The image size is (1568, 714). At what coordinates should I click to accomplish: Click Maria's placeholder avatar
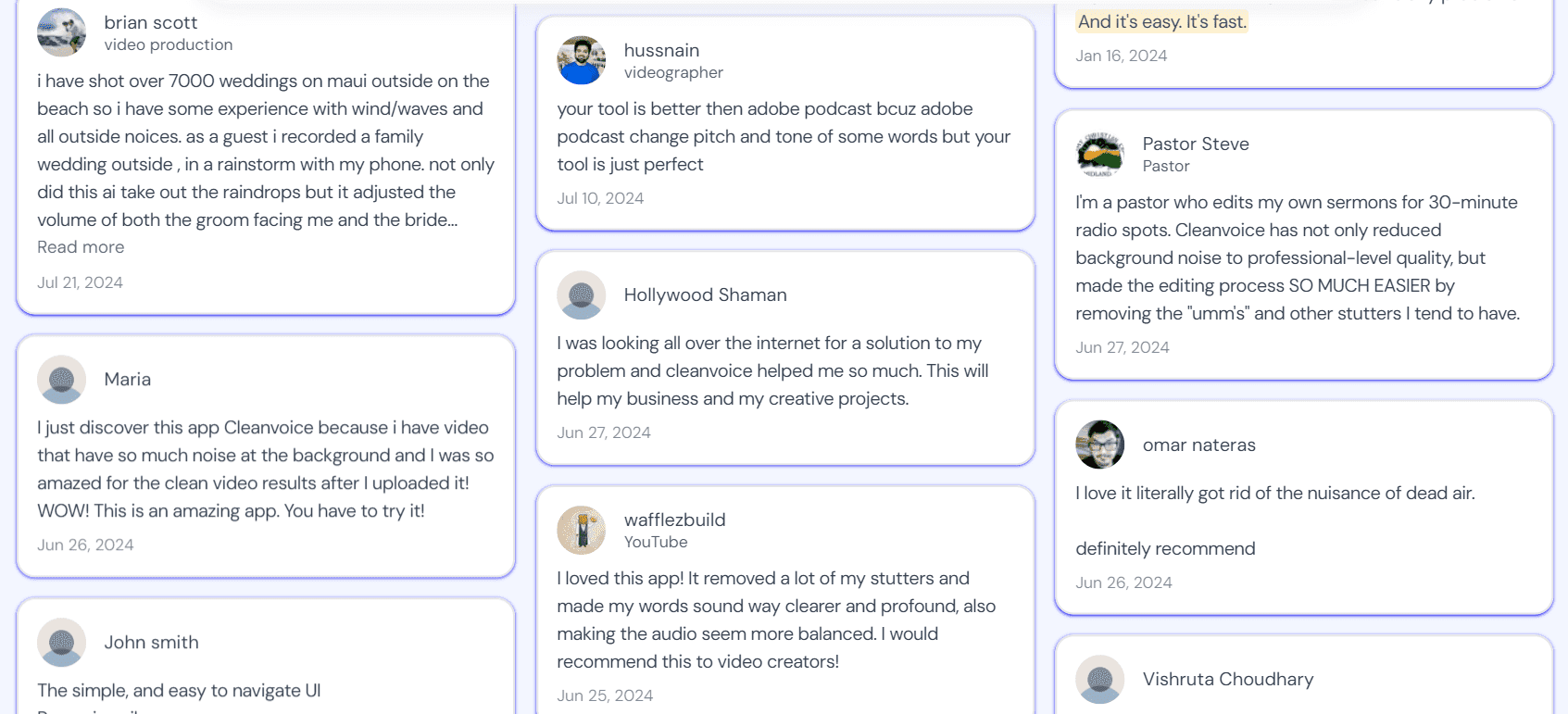click(61, 380)
